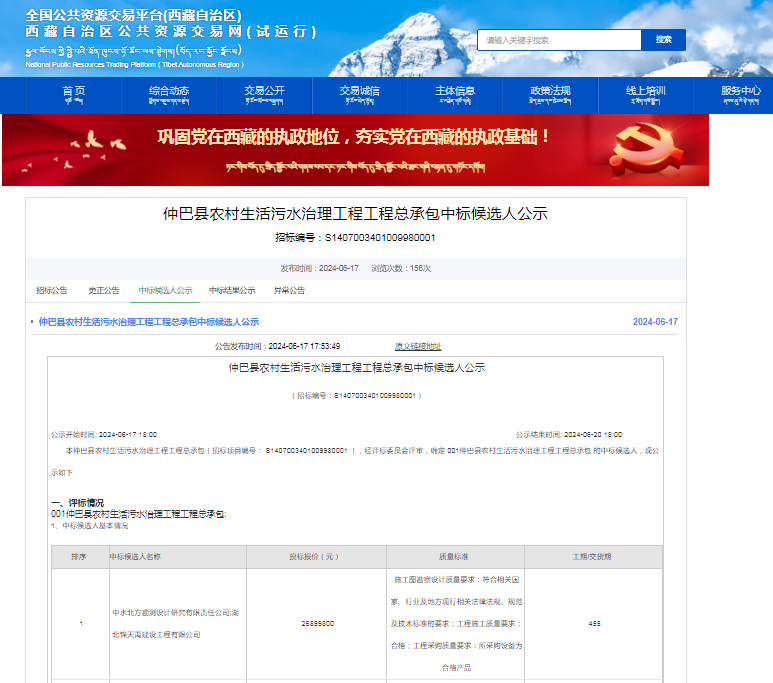The image size is (773, 683).
Task: Expand the blue 仲巴县 announcement entry heading
Action: (148, 322)
